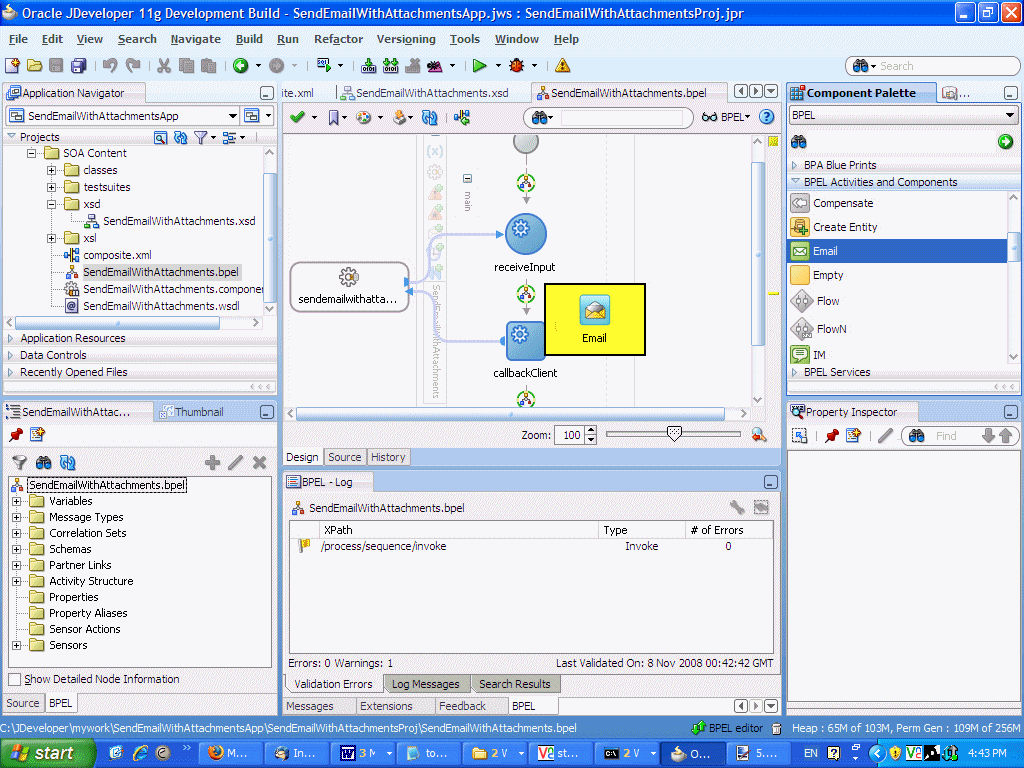Click the Open folder toolbar icon
This screenshot has height=768, width=1024.
[x=35, y=65]
